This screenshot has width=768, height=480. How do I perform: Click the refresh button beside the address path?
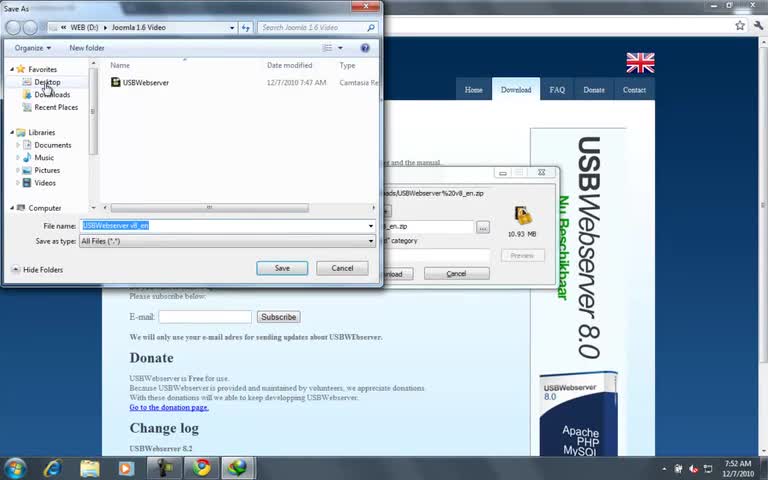pyautogui.click(x=245, y=28)
